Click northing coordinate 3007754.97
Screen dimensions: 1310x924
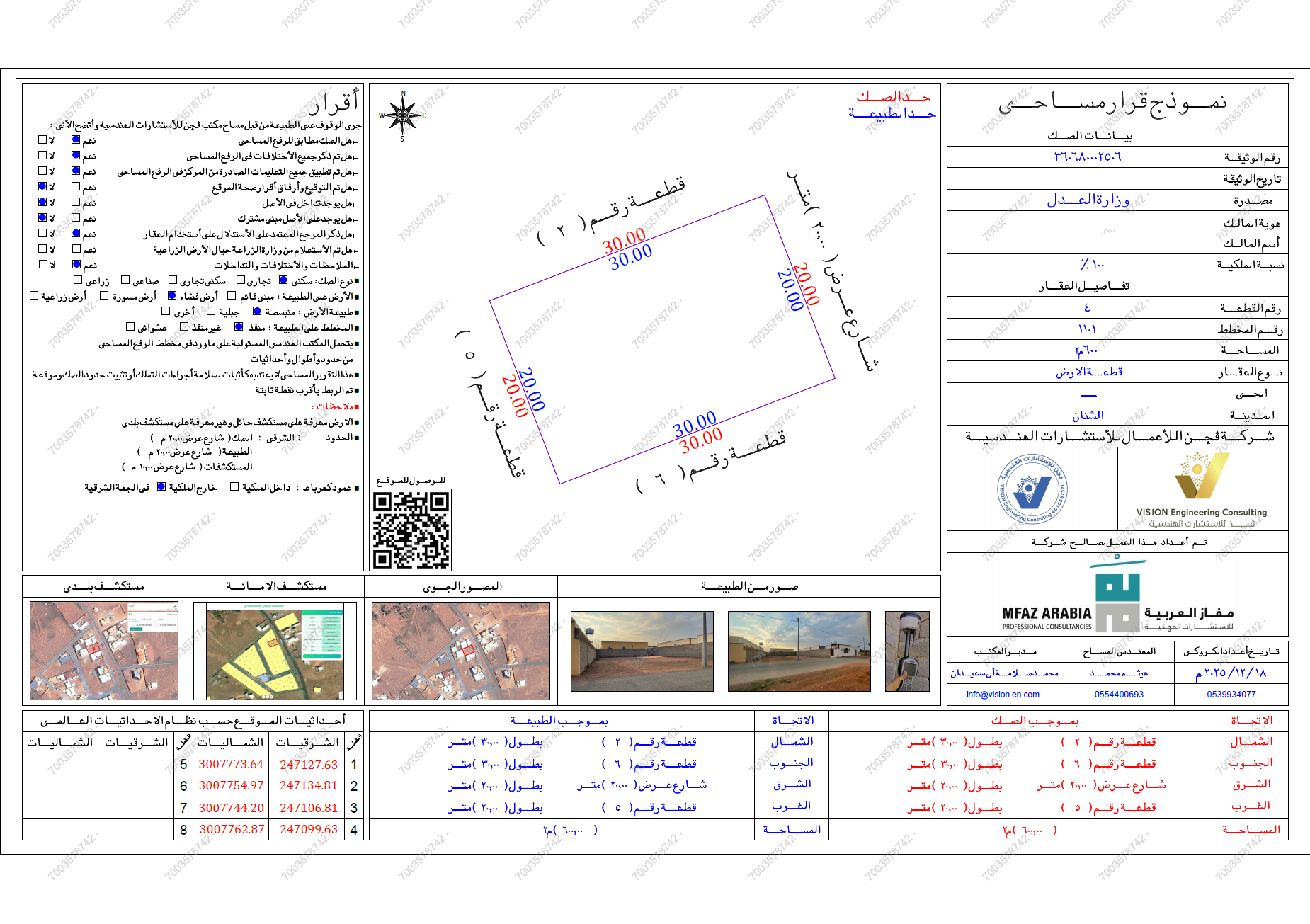click(231, 786)
